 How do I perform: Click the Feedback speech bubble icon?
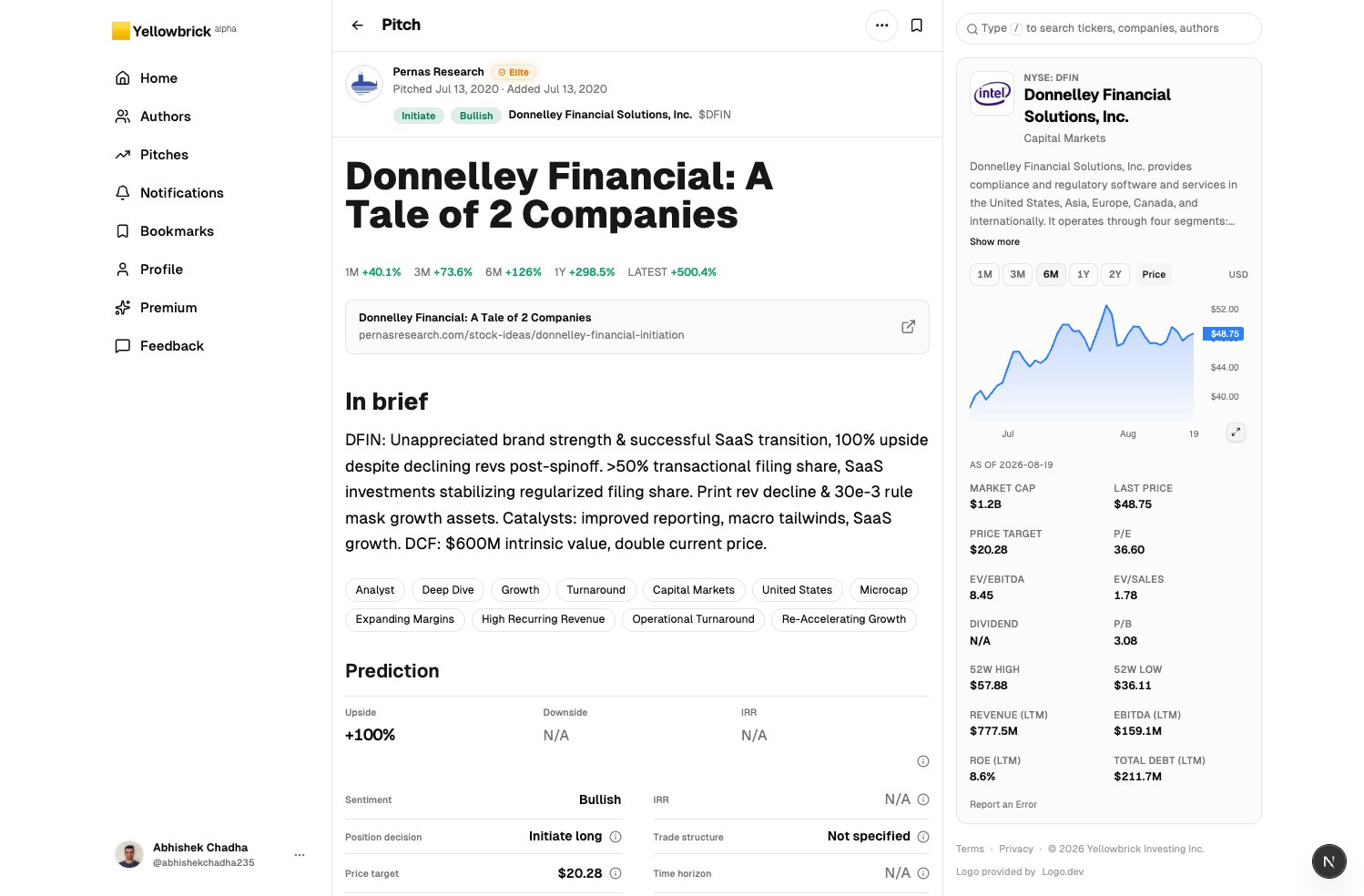point(123,346)
